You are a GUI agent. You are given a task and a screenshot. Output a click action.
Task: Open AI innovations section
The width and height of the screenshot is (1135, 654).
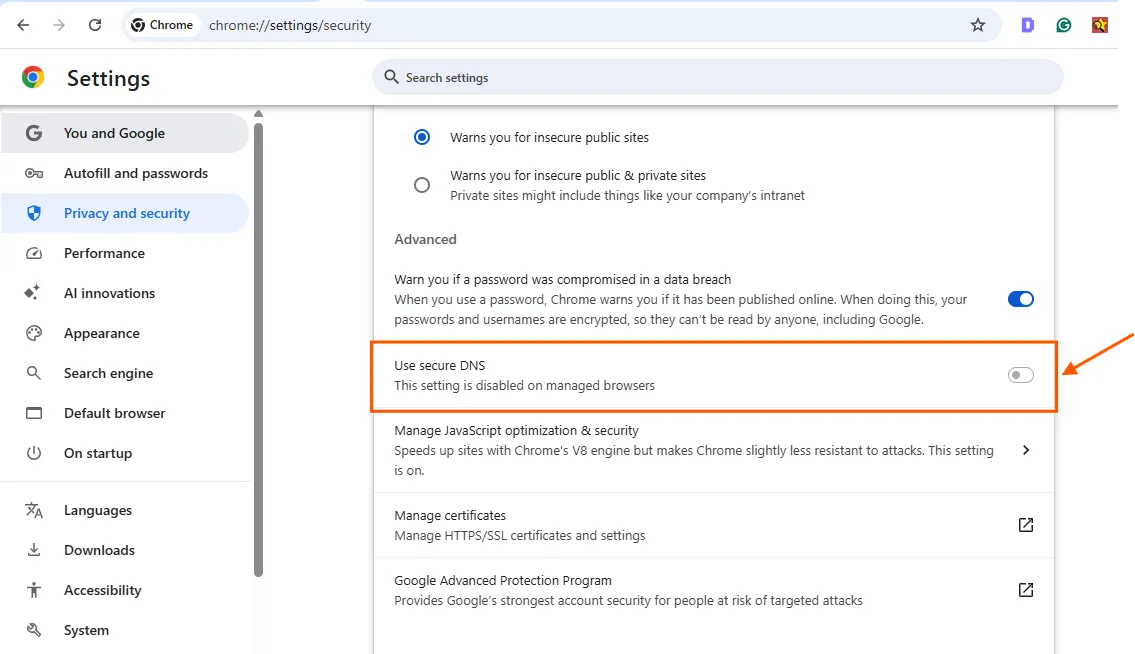125,293
